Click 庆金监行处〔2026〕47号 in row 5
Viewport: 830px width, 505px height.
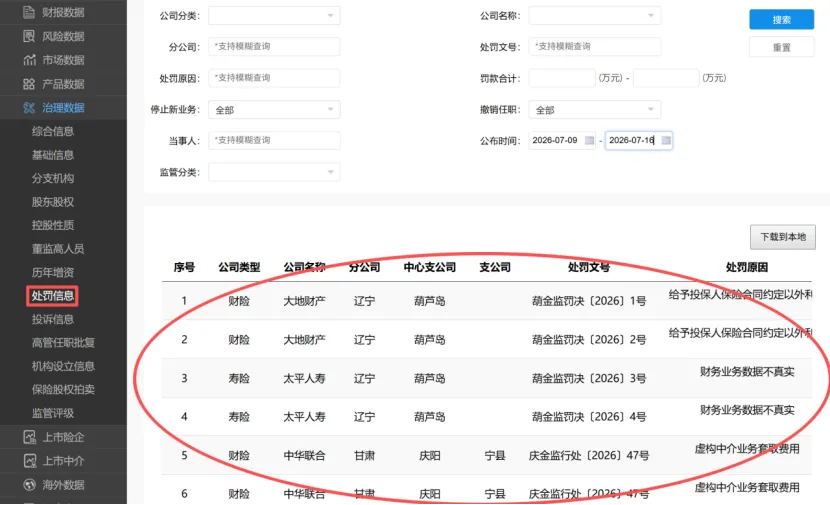(x=589, y=456)
